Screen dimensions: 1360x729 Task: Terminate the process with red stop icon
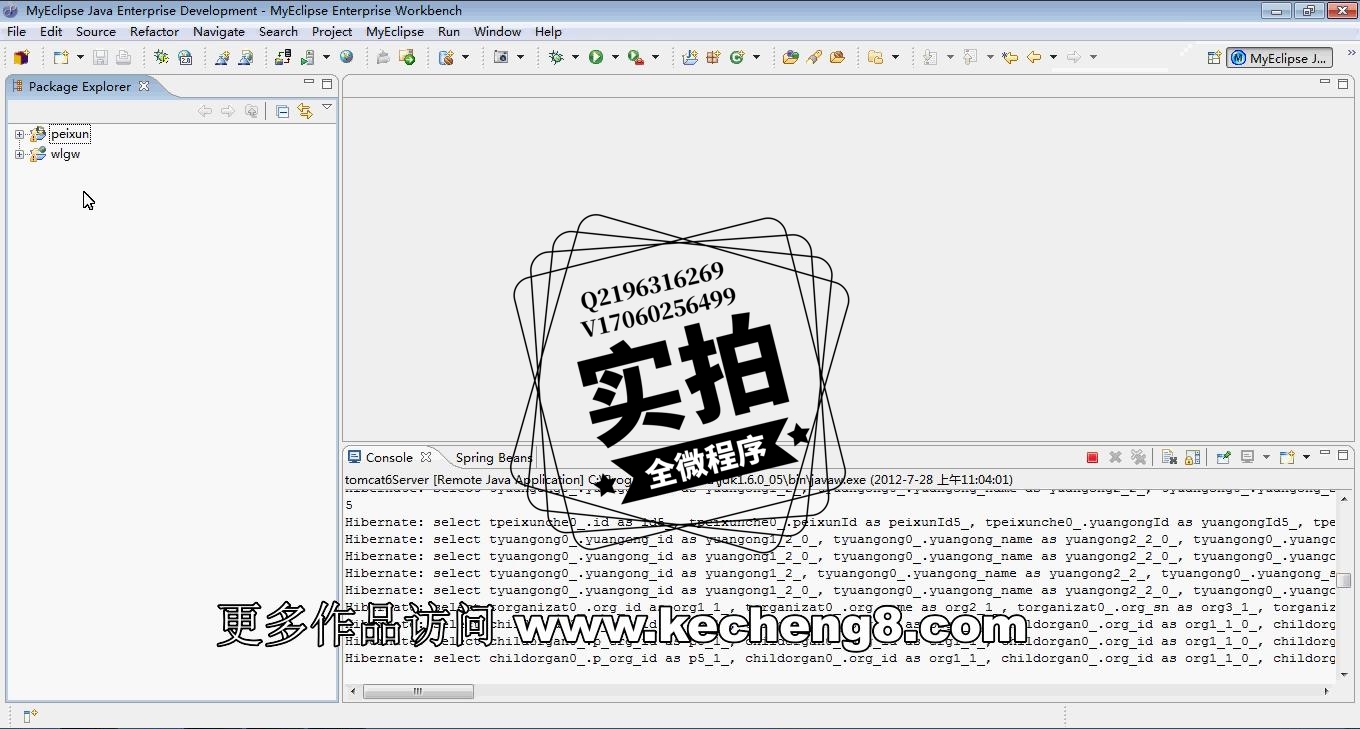[x=1092, y=457]
